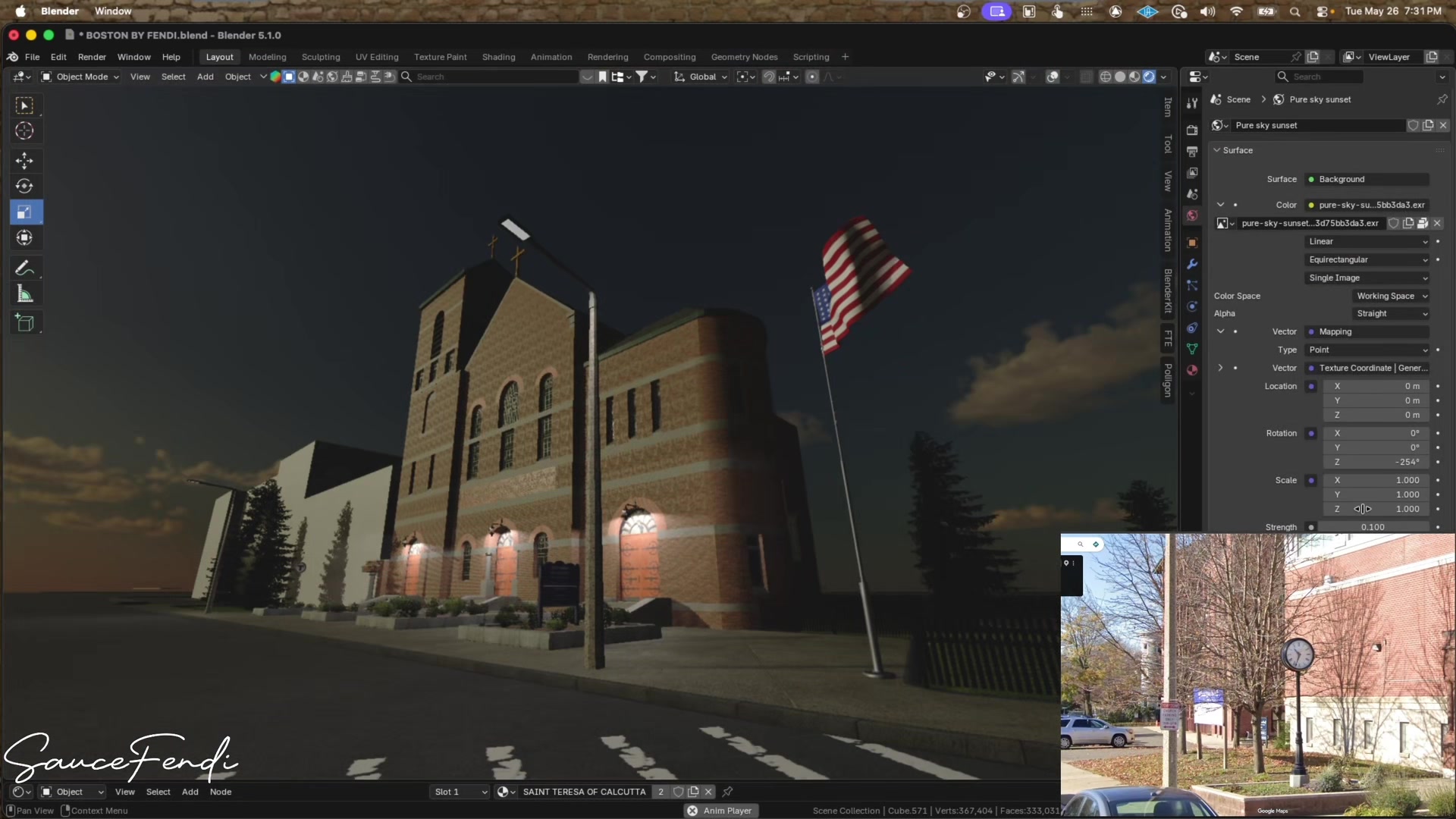
Task: Toggle snapping magnet in header
Action: [768, 77]
